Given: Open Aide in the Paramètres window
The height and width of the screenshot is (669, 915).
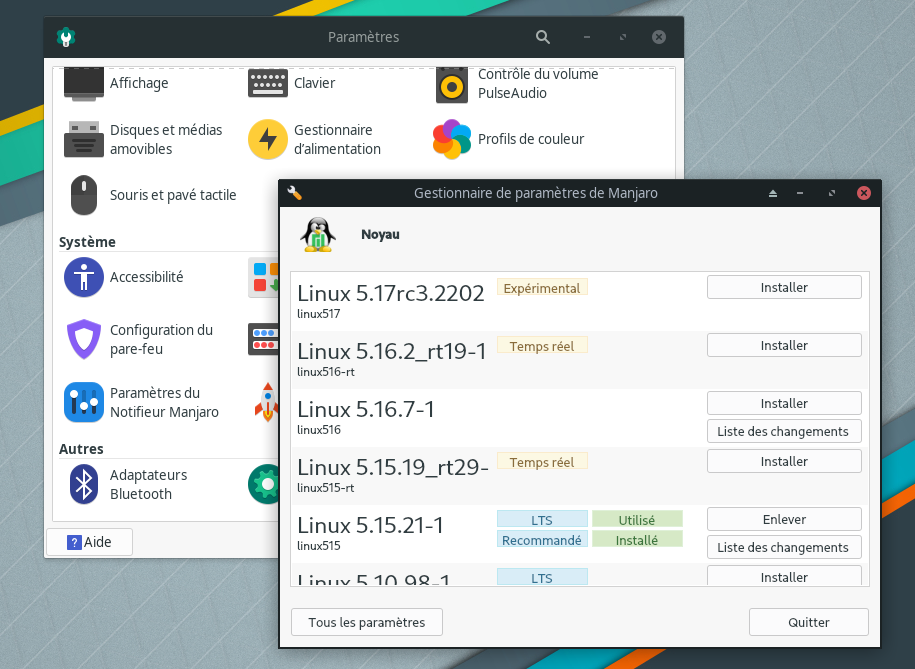Looking at the screenshot, I should [x=89, y=542].
